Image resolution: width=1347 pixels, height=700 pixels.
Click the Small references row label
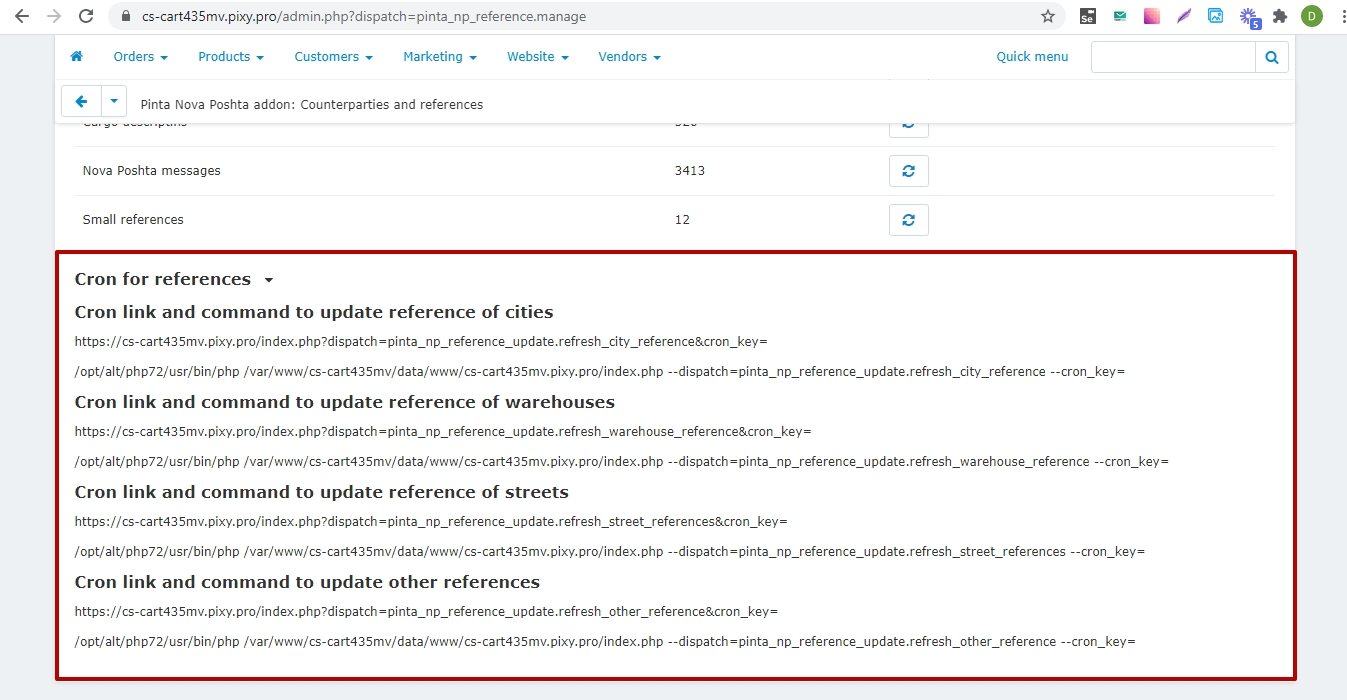coord(133,220)
